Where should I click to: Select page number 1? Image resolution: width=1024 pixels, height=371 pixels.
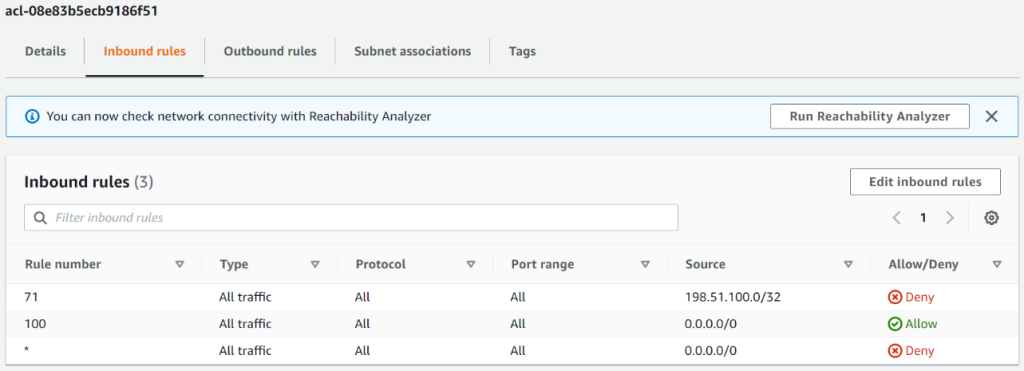tap(923, 218)
